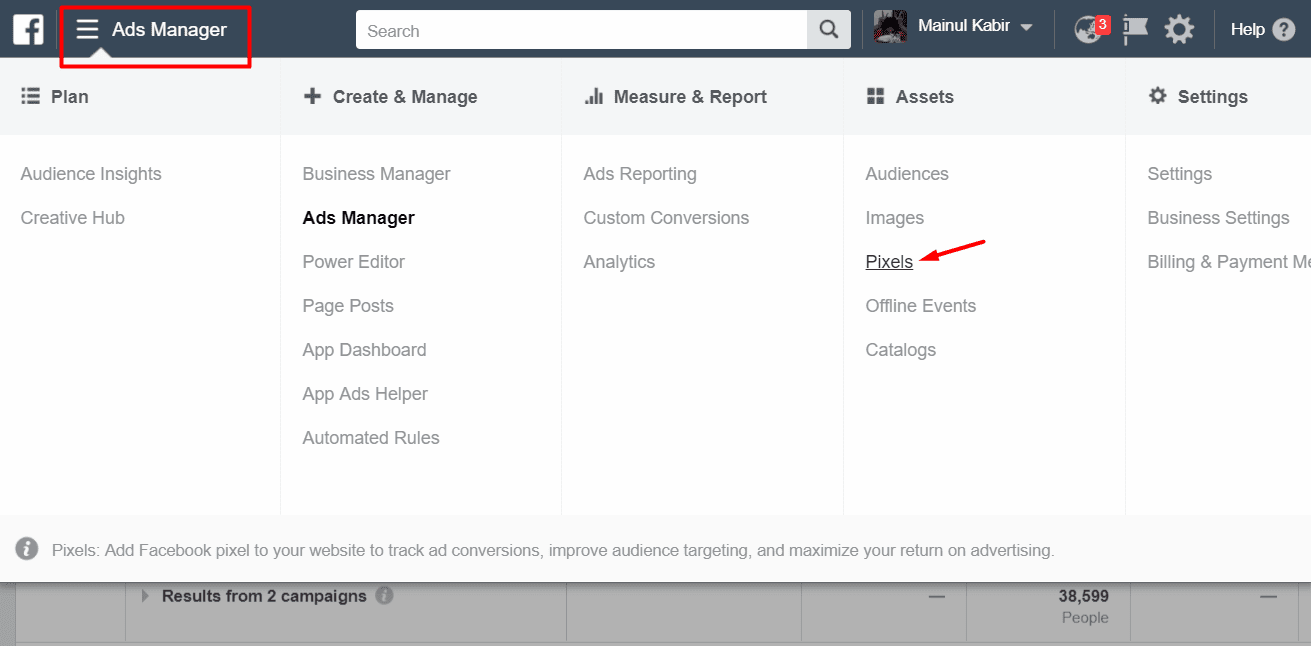Click the Plan list icon
The image size is (1311, 646).
coord(30,96)
